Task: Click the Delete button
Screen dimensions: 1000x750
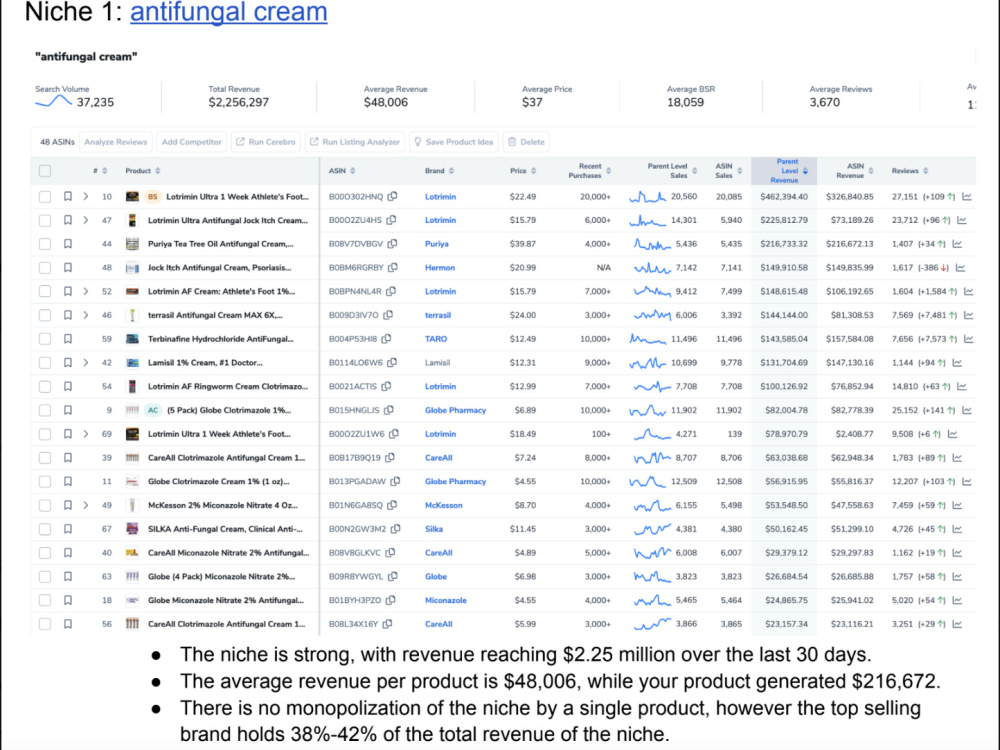Action: click(x=527, y=142)
